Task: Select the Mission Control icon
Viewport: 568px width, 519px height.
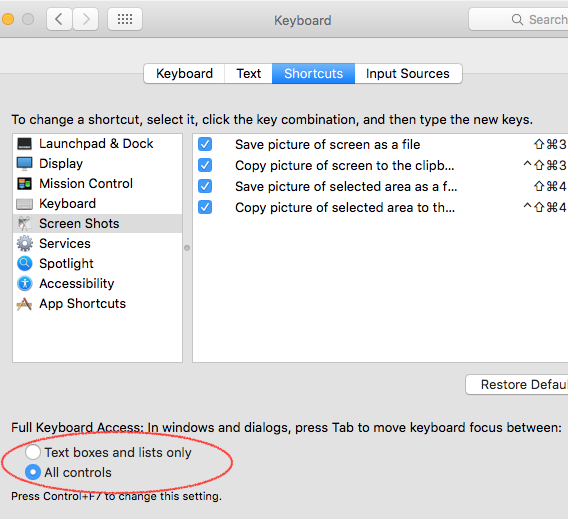Action: point(24,184)
